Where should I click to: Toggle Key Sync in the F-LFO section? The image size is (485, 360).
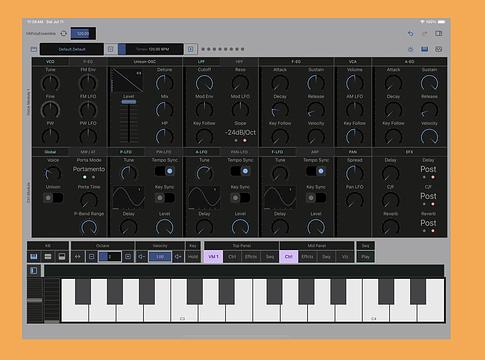(316, 198)
